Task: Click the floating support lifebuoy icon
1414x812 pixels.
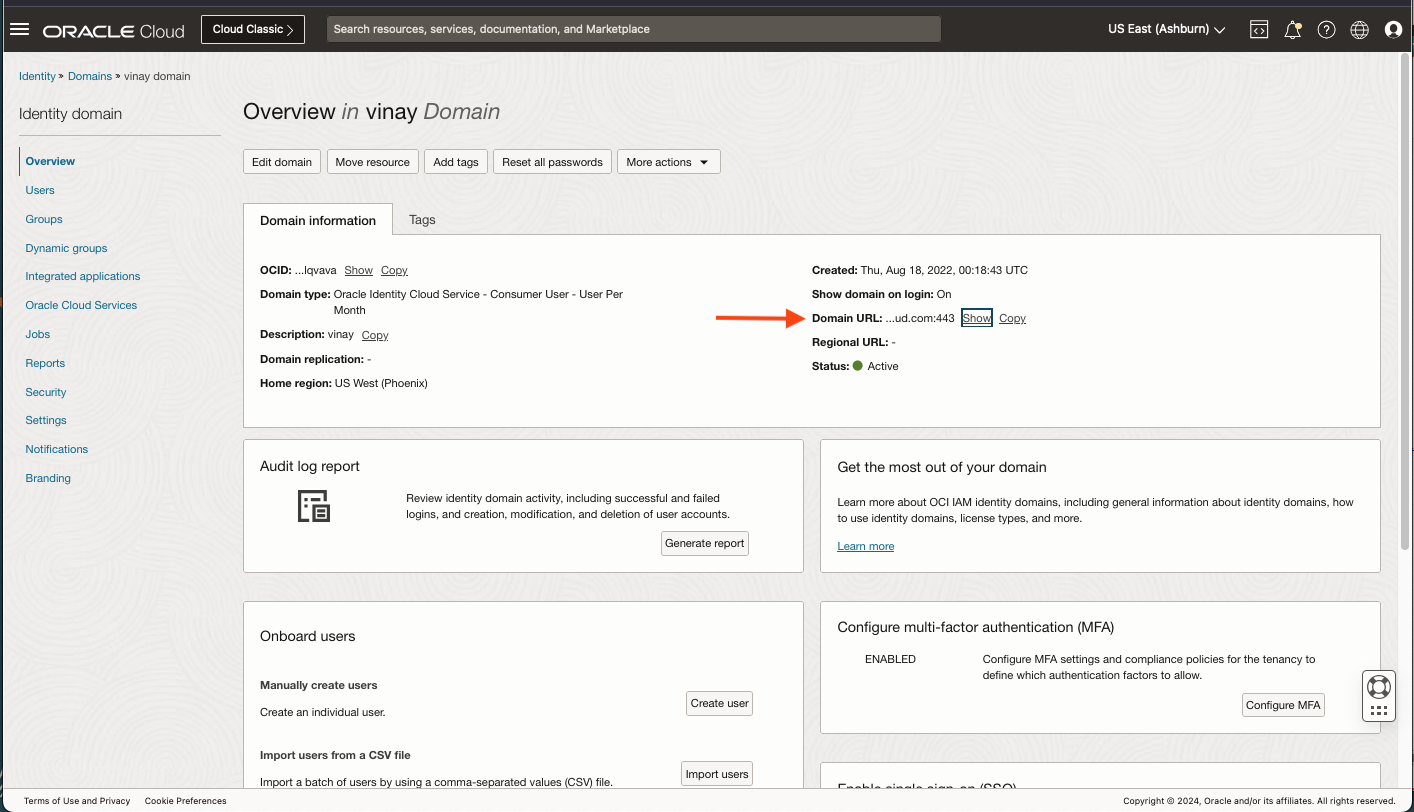Action: coord(1379,687)
